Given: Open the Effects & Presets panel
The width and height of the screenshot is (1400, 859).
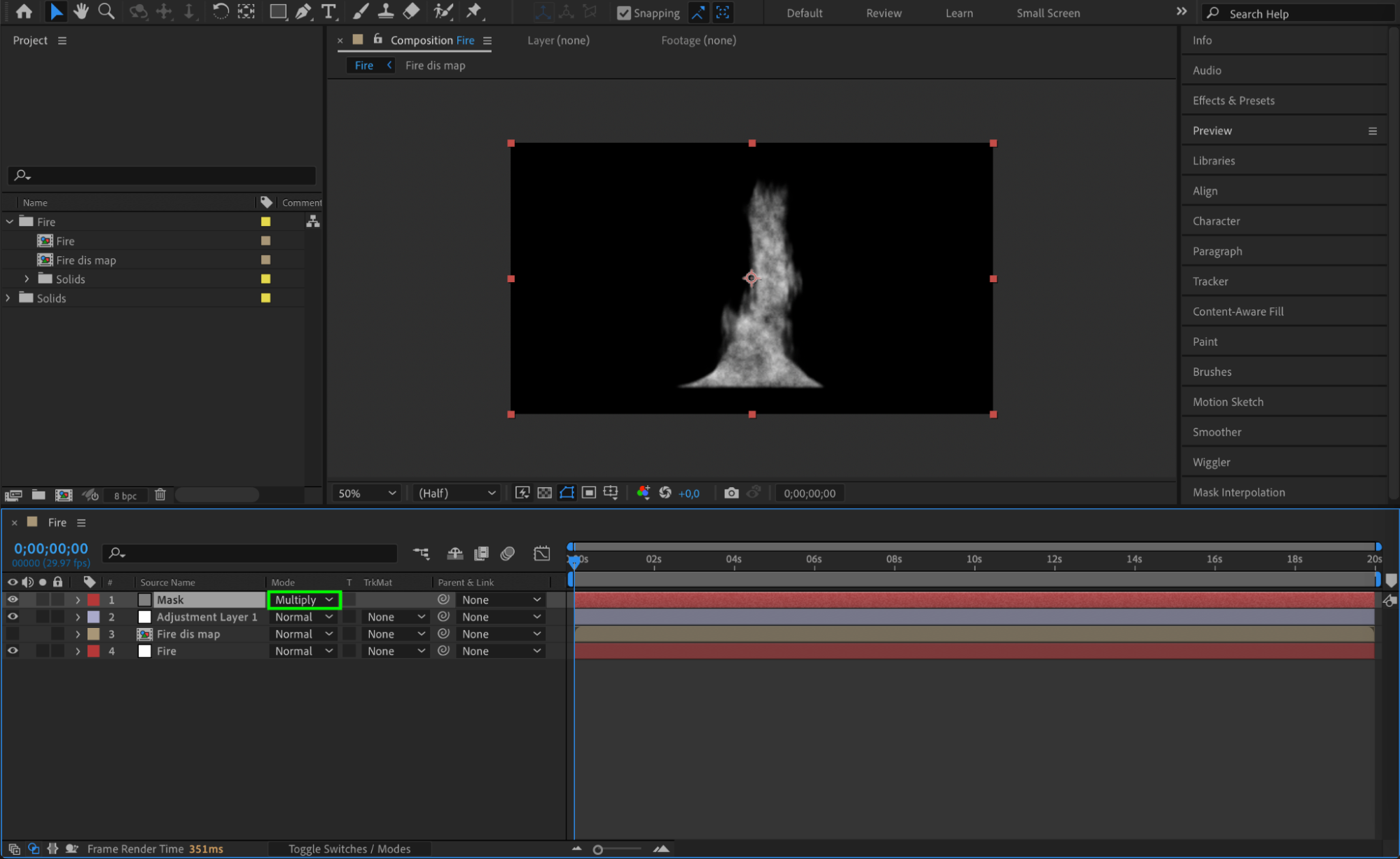Looking at the screenshot, I should coord(1233,100).
